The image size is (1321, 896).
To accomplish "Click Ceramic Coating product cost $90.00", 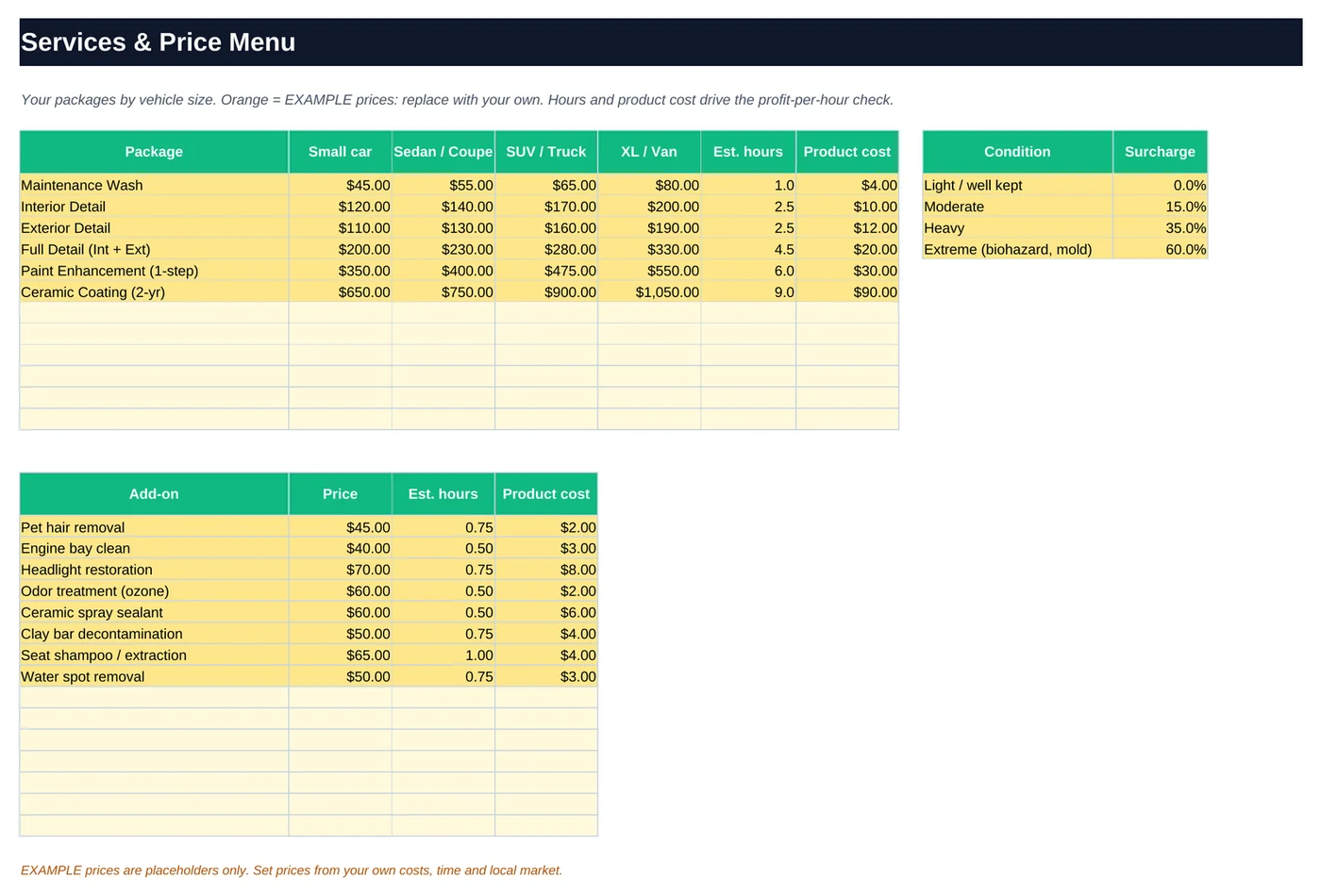I will tap(847, 292).
